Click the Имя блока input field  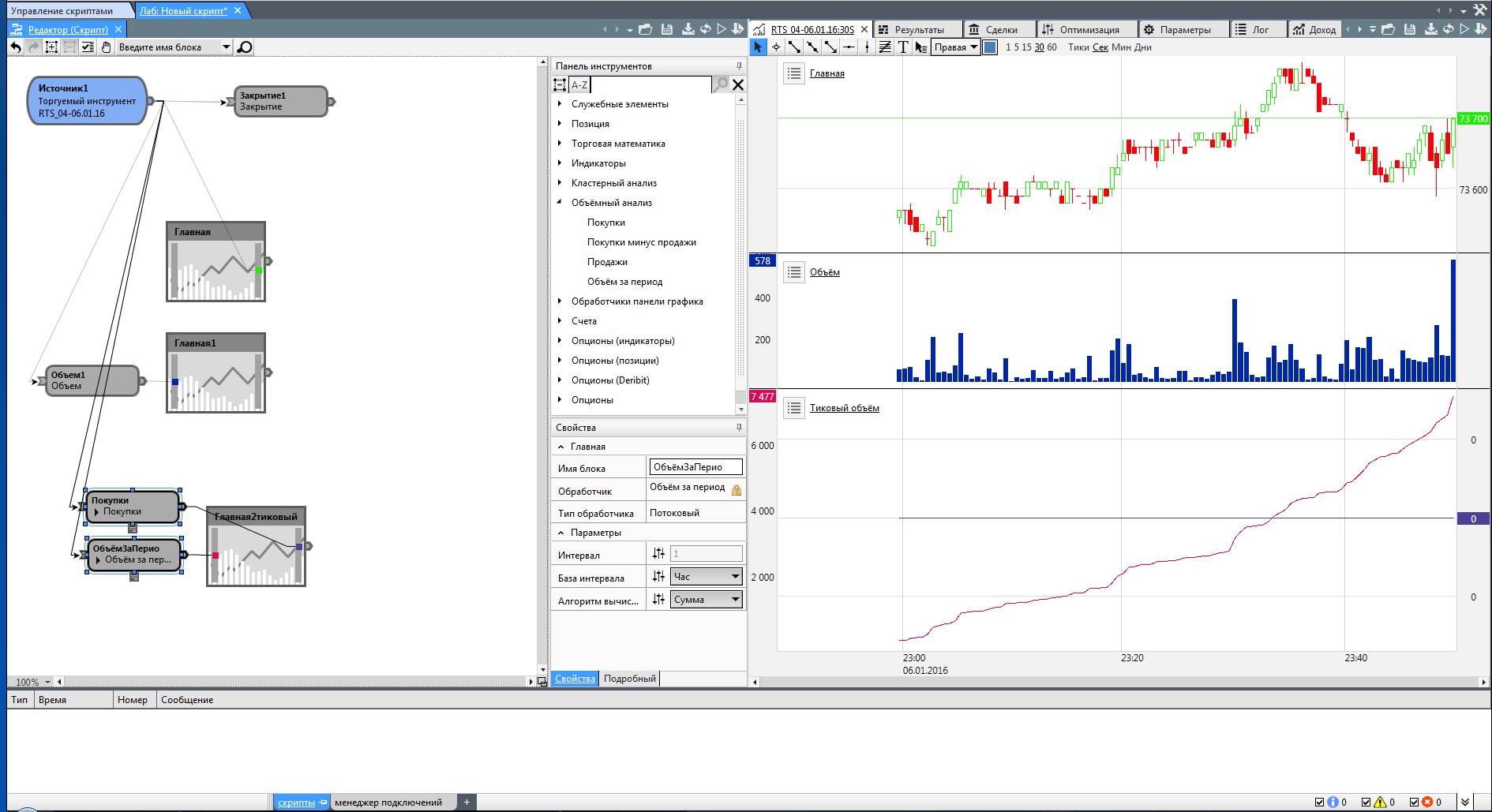pyautogui.click(x=695, y=467)
